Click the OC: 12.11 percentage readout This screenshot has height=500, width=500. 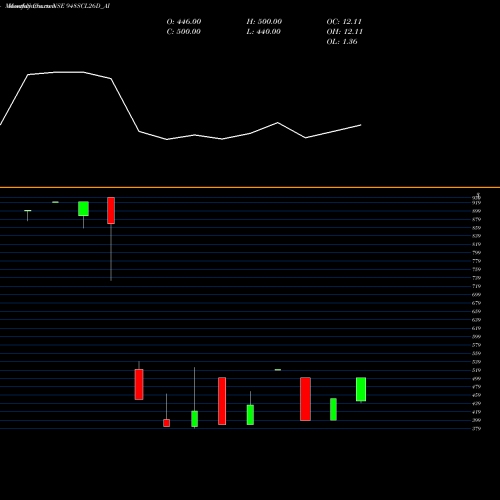[x=344, y=22]
